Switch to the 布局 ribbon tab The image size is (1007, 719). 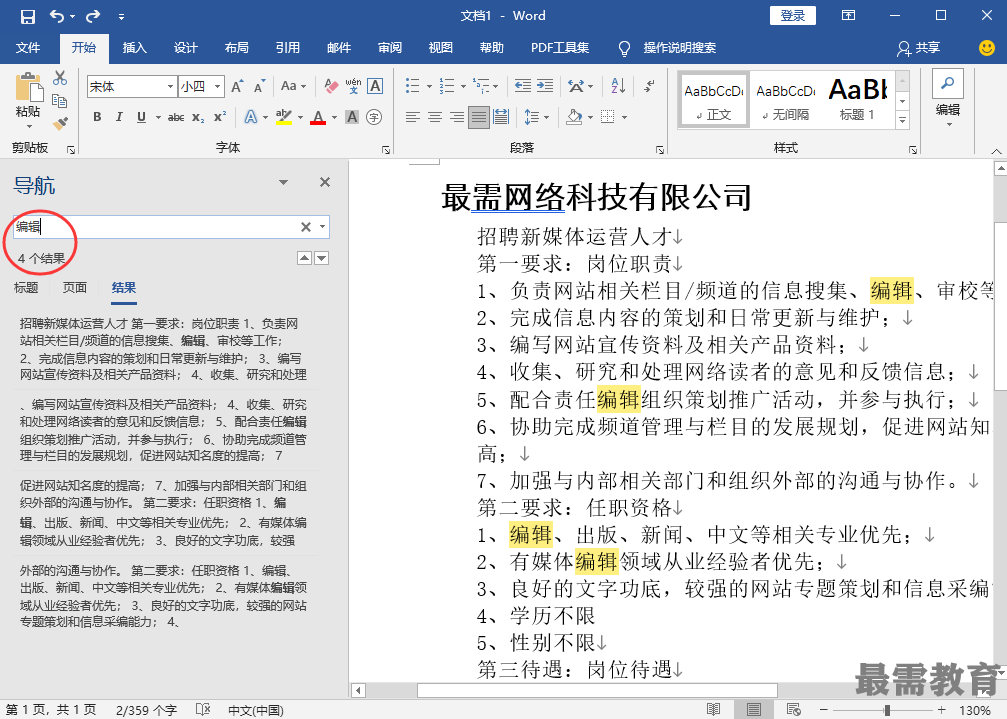236,48
